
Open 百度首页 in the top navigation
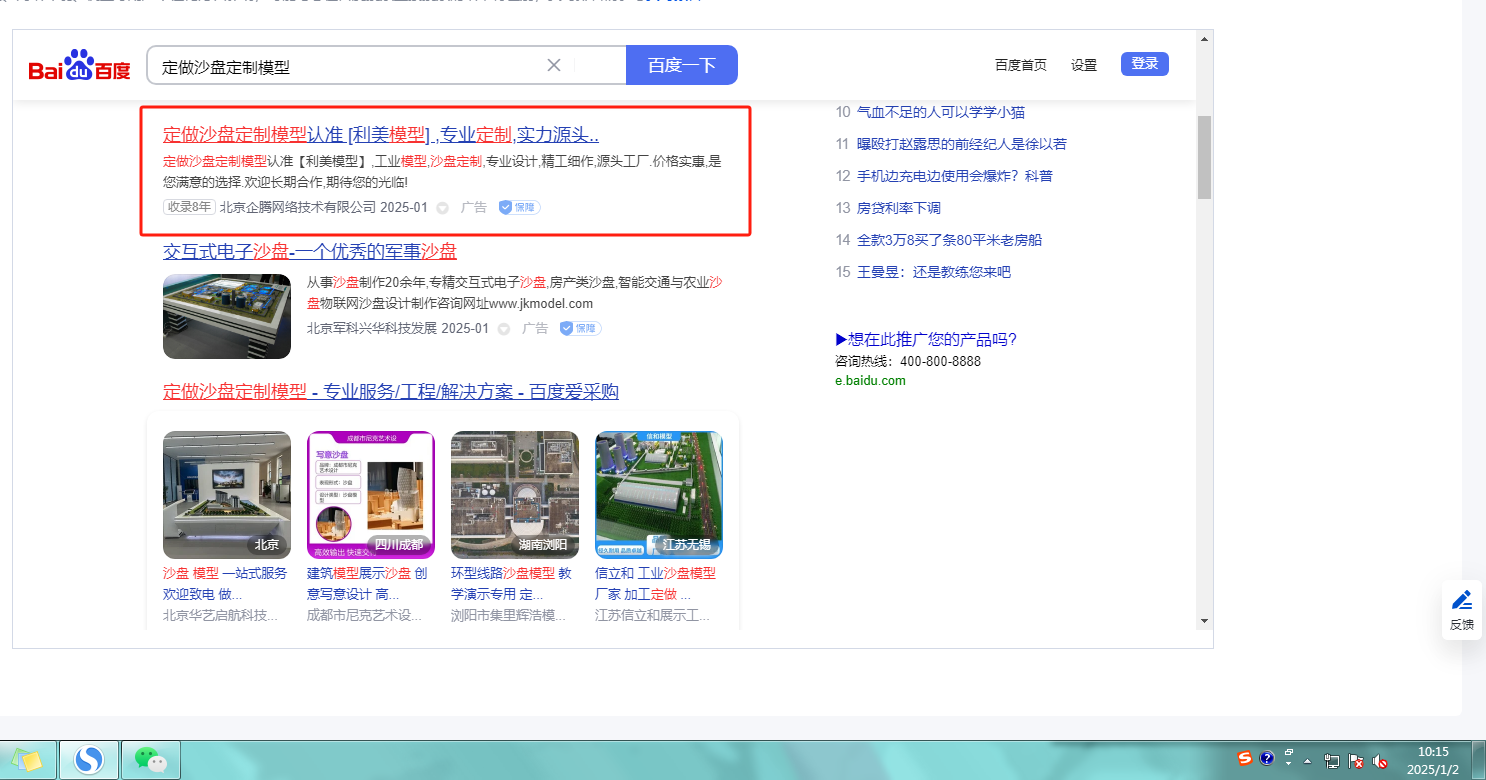(1020, 65)
